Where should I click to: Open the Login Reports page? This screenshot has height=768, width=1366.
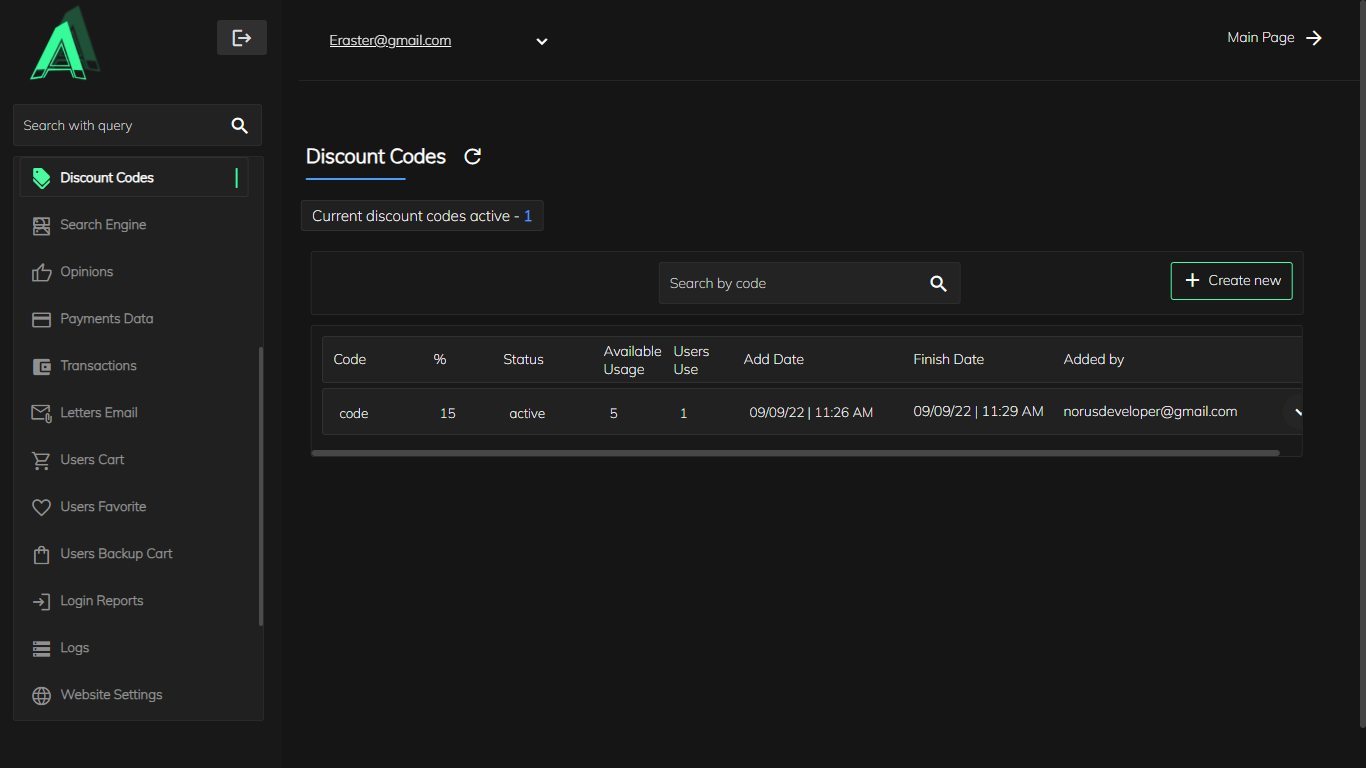click(101, 601)
